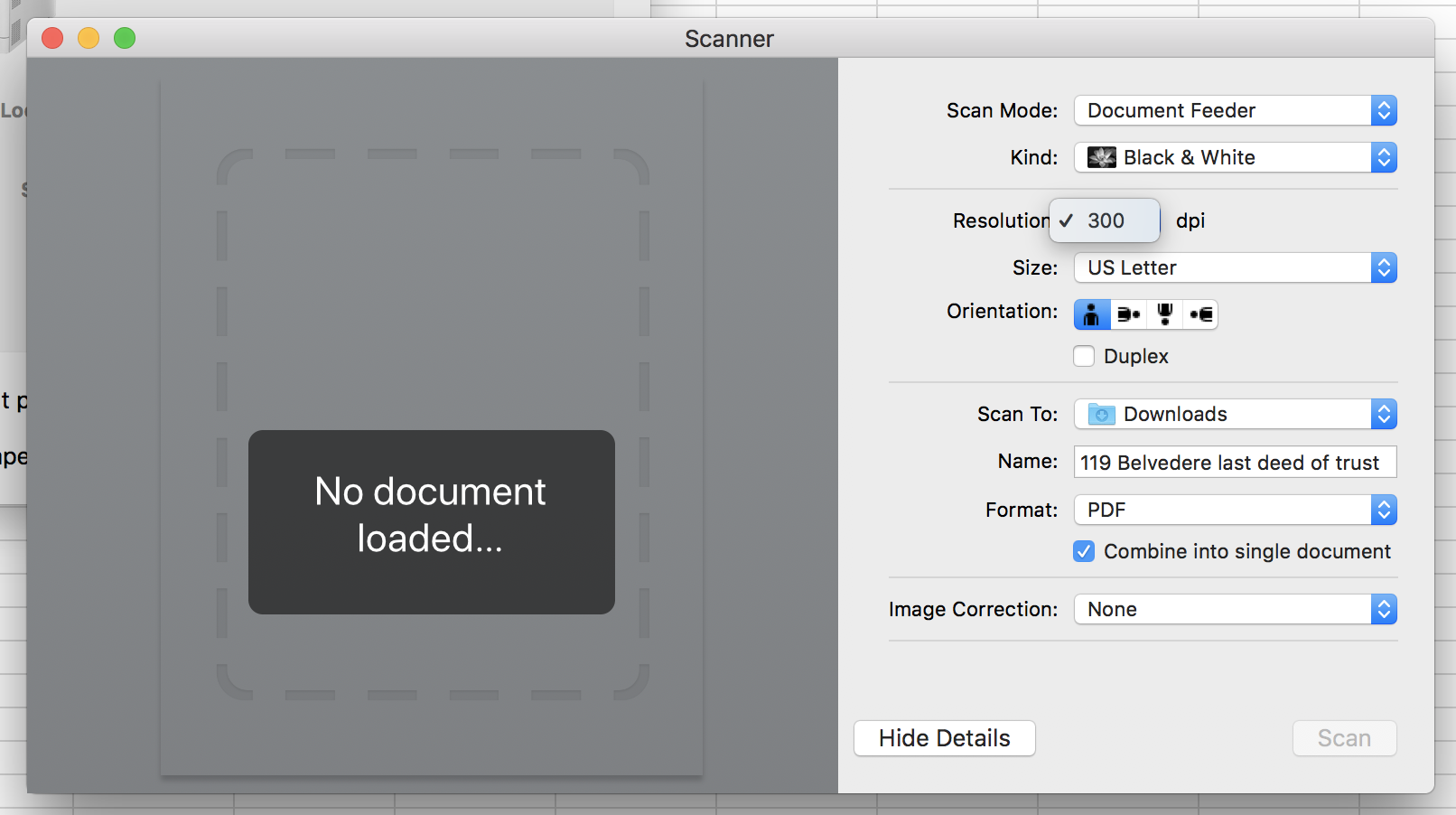Change the Kind selection dropdown
The width and height of the screenshot is (1456, 815).
[1235, 157]
